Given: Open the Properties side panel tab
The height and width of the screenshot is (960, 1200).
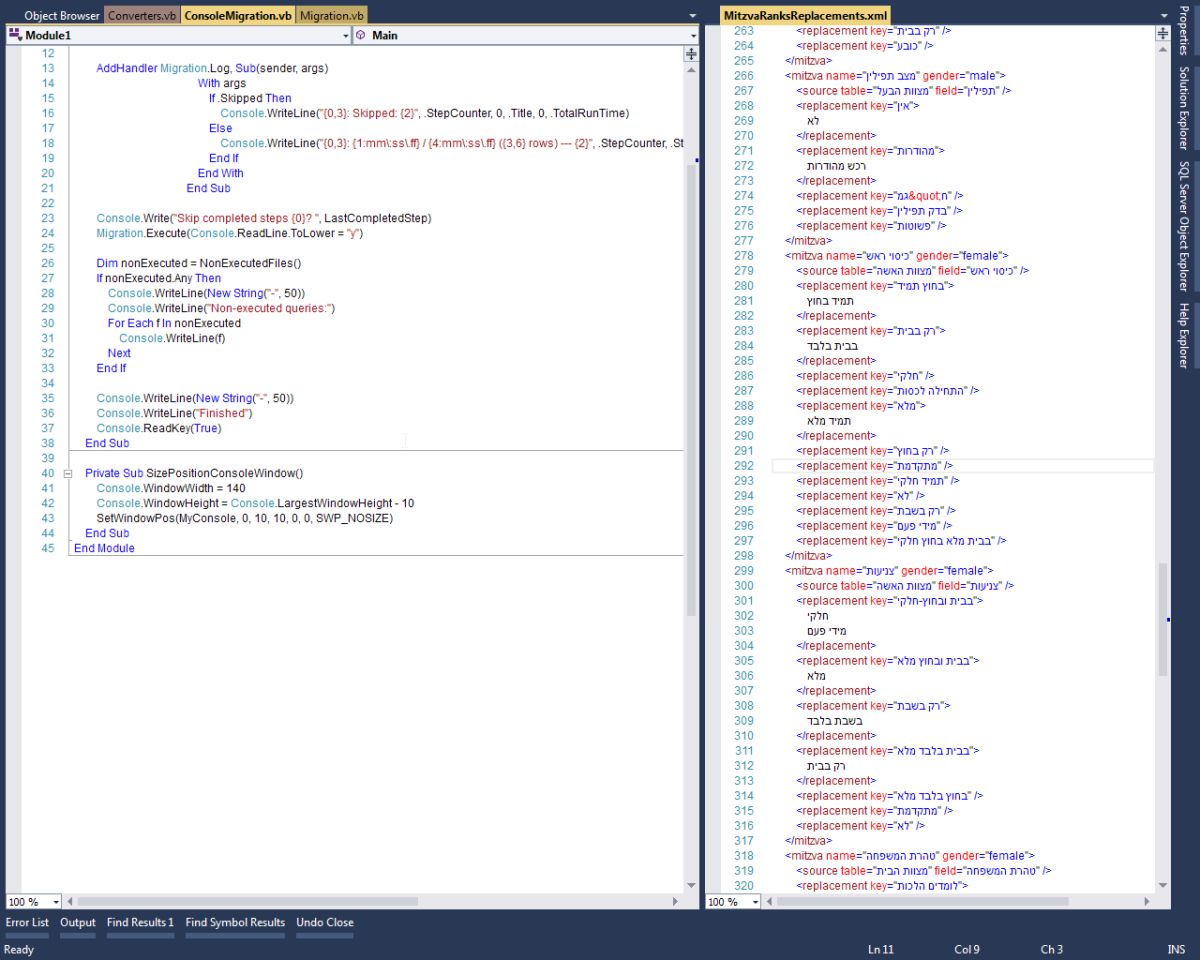Looking at the screenshot, I should click(1183, 29).
